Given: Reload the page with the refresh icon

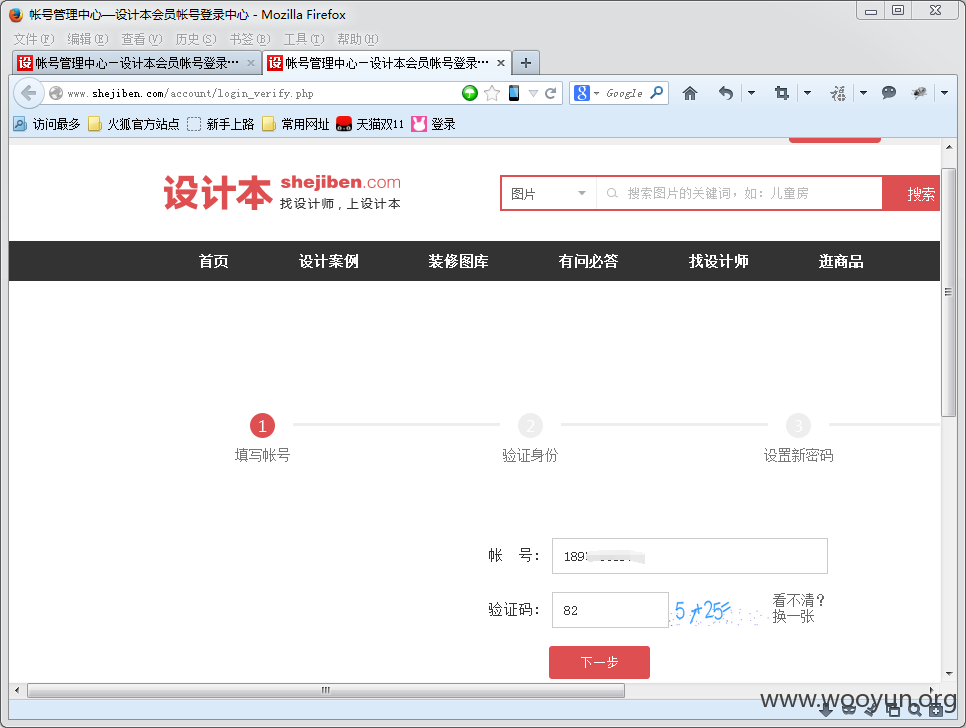Looking at the screenshot, I should click(551, 93).
